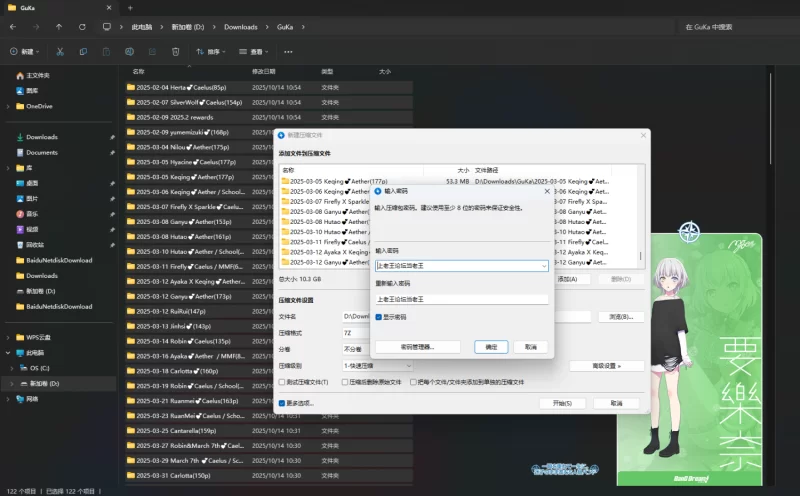Click the rename icon in the toolbar

pos(128,51)
